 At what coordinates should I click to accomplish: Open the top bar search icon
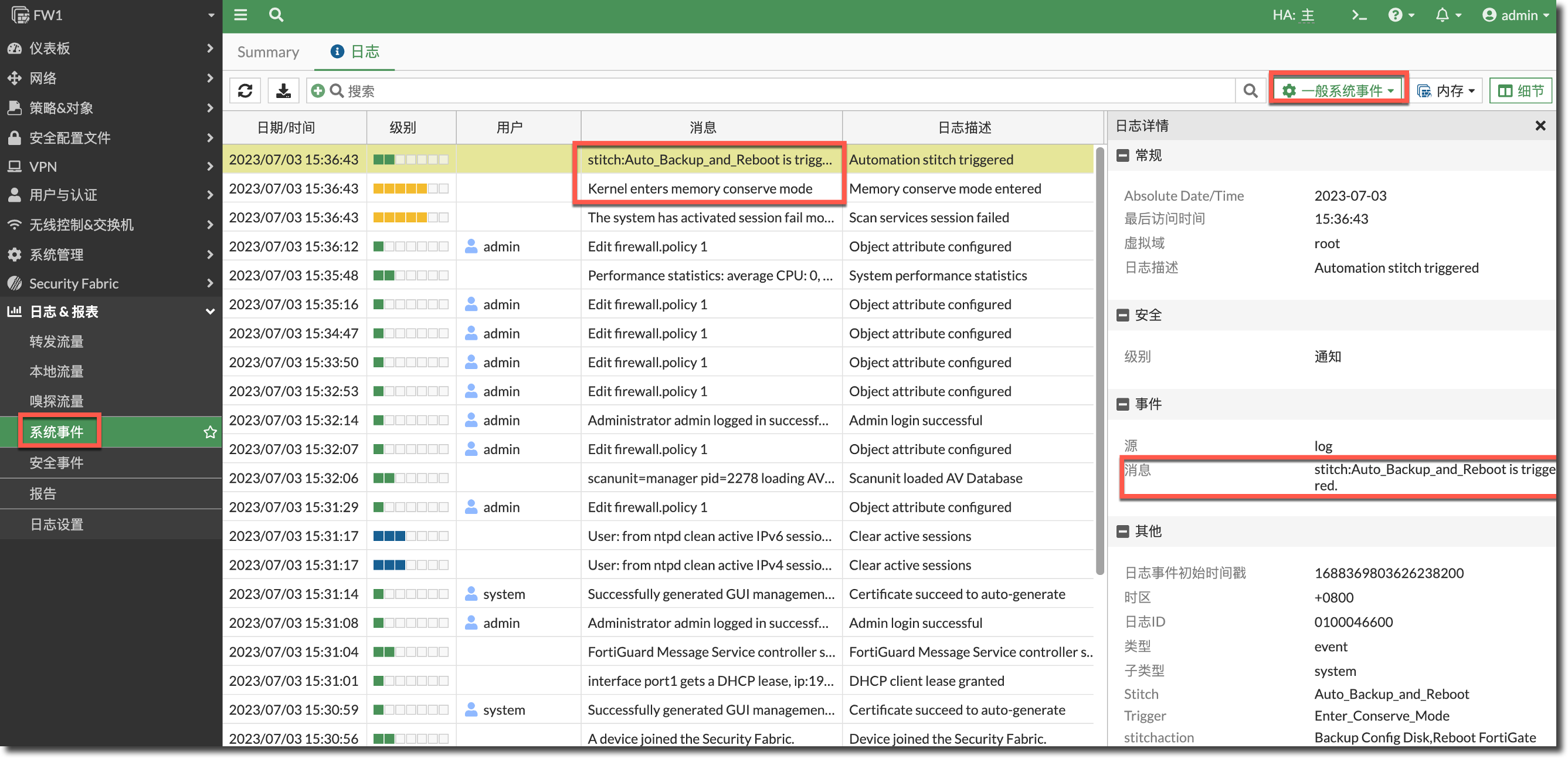point(276,15)
